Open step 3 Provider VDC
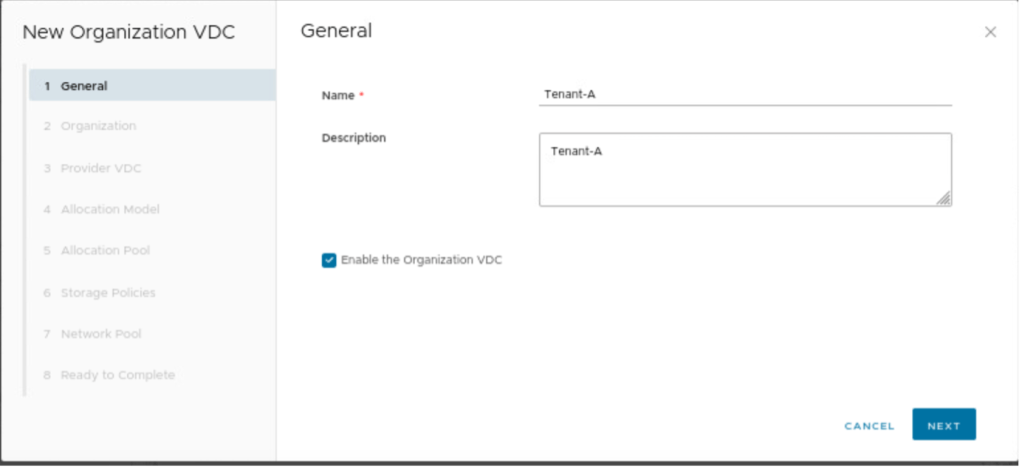Screen dimensions: 1022x469 click(100, 168)
